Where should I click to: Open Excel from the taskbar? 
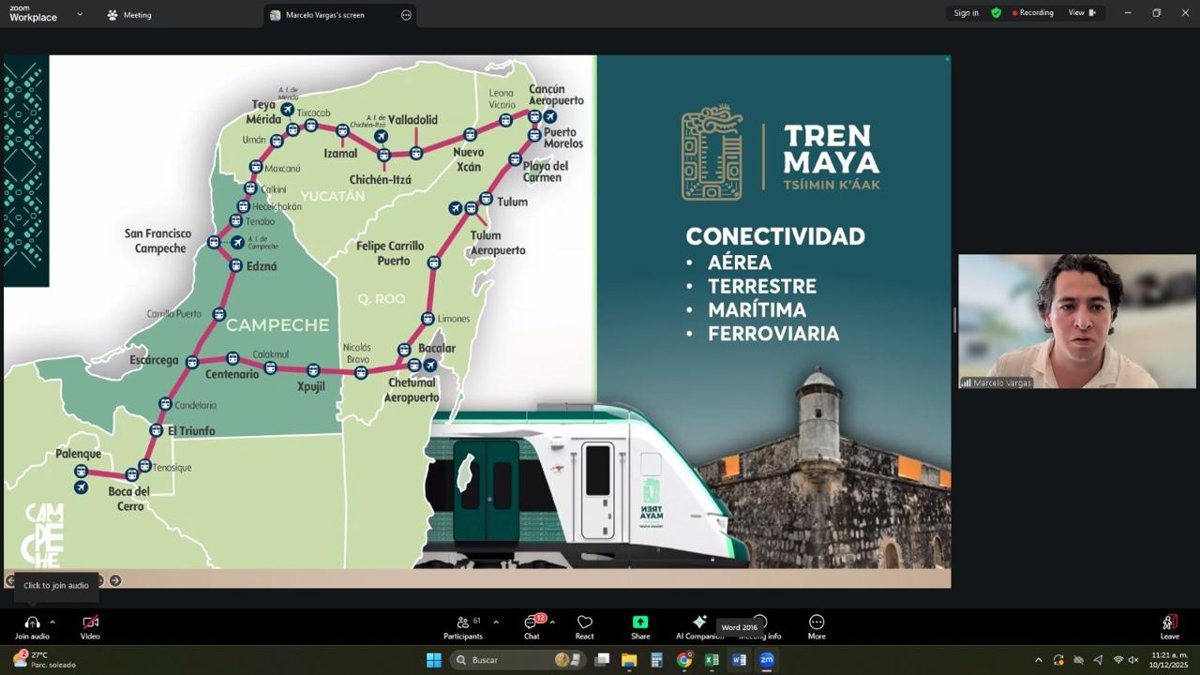(x=712, y=660)
